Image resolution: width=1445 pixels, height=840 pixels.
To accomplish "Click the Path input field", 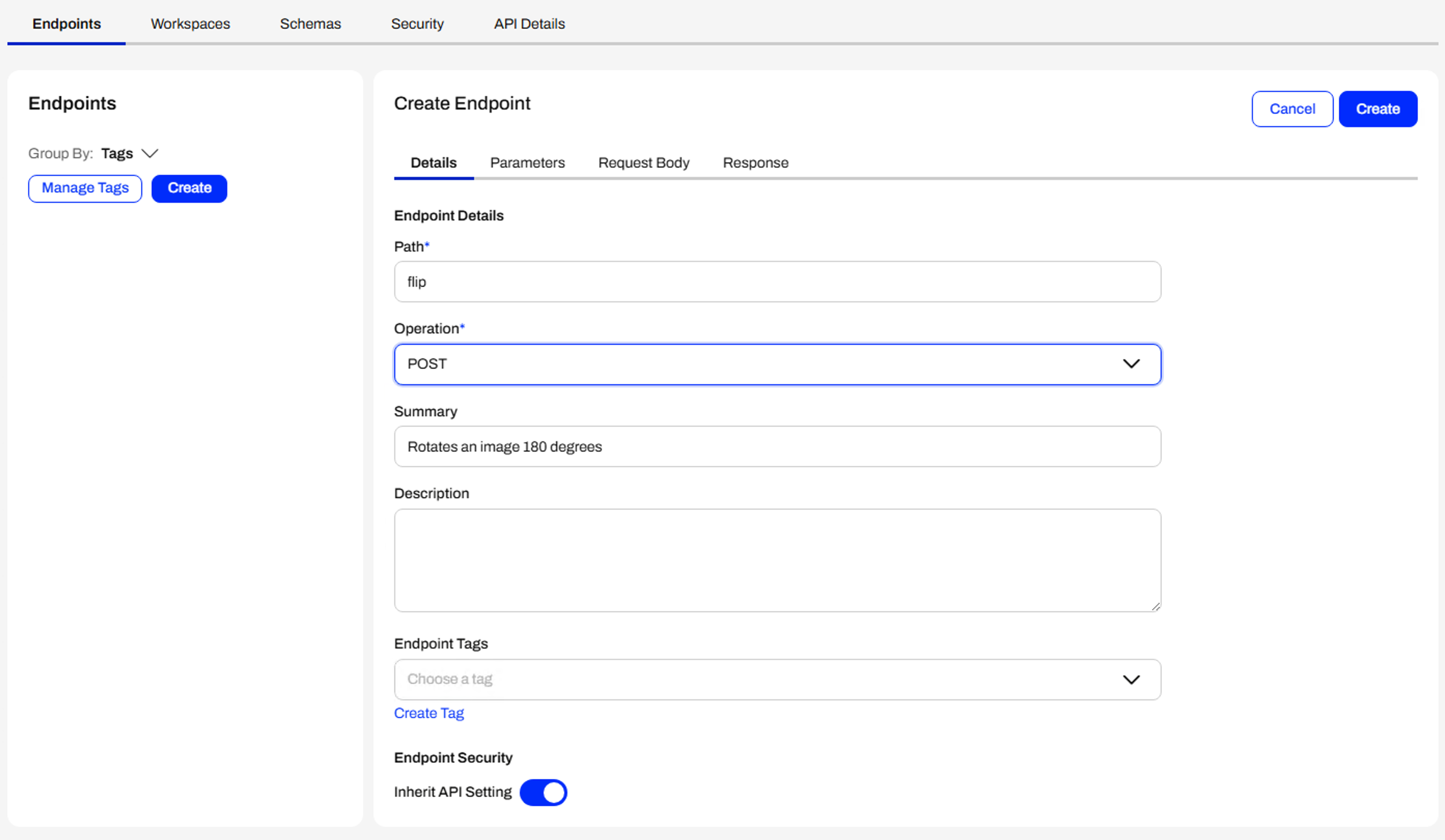I will (x=777, y=282).
